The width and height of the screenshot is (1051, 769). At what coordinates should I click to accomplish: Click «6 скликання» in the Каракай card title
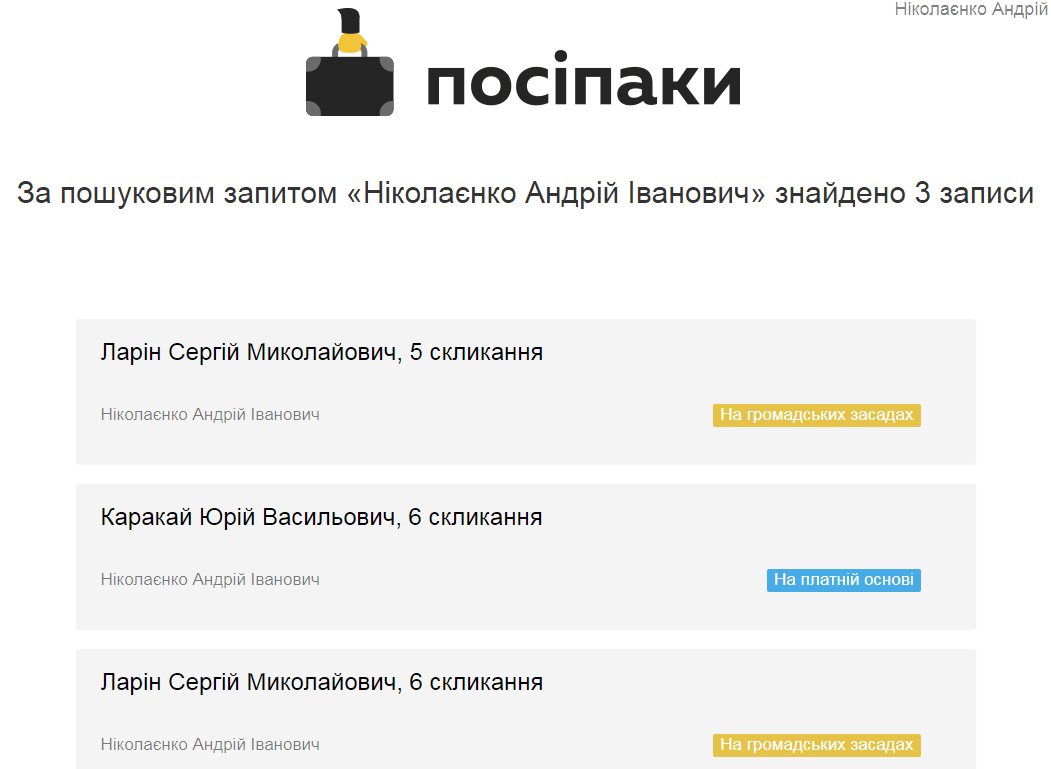tap(475, 517)
